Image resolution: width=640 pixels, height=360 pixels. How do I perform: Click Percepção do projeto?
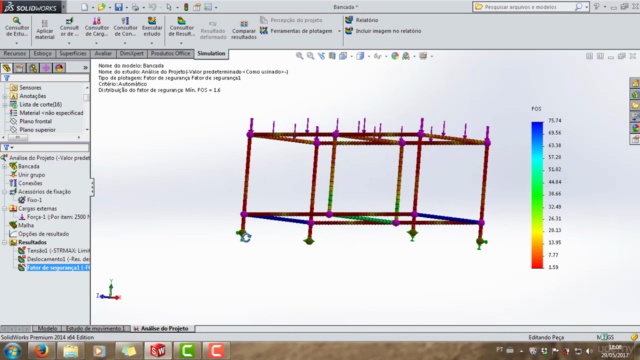(x=291, y=20)
